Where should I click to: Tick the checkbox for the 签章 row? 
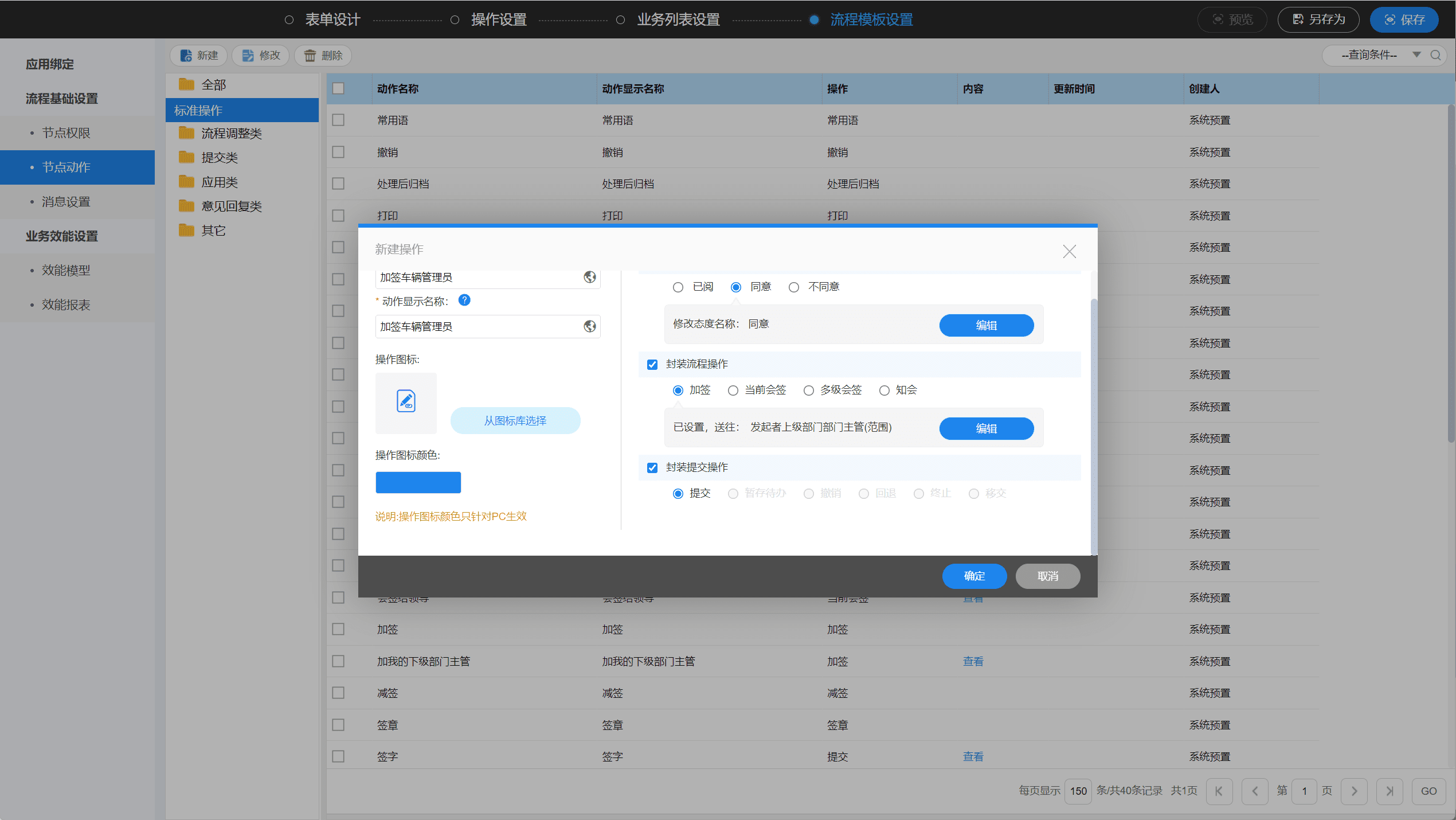coord(338,725)
